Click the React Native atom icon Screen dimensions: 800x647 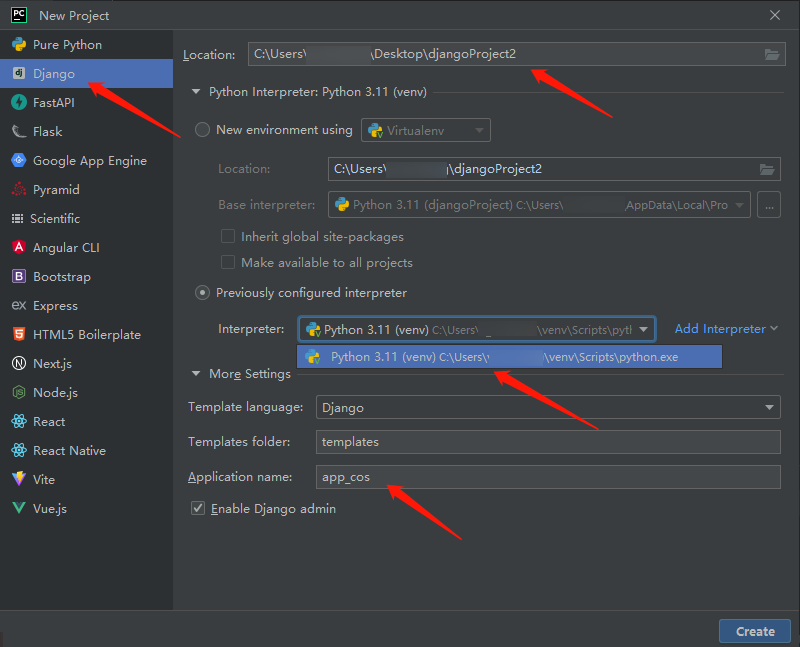point(19,451)
